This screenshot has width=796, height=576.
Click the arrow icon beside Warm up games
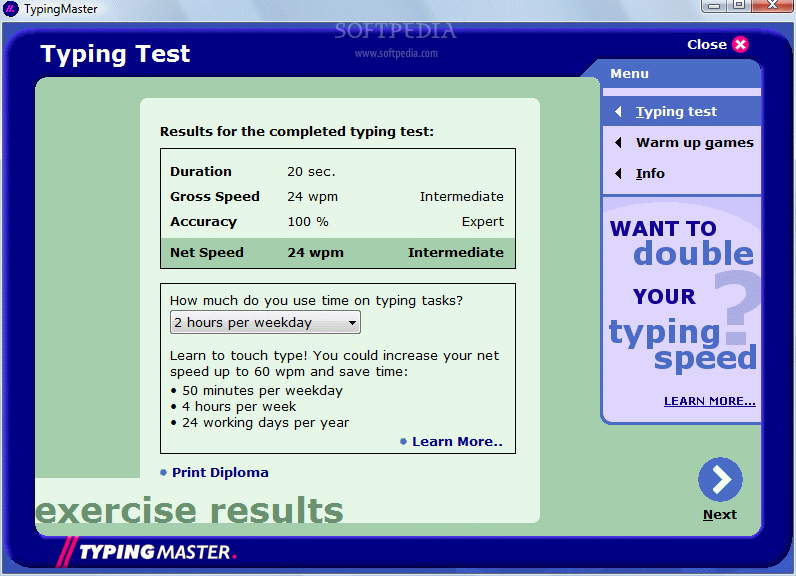(618, 143)
